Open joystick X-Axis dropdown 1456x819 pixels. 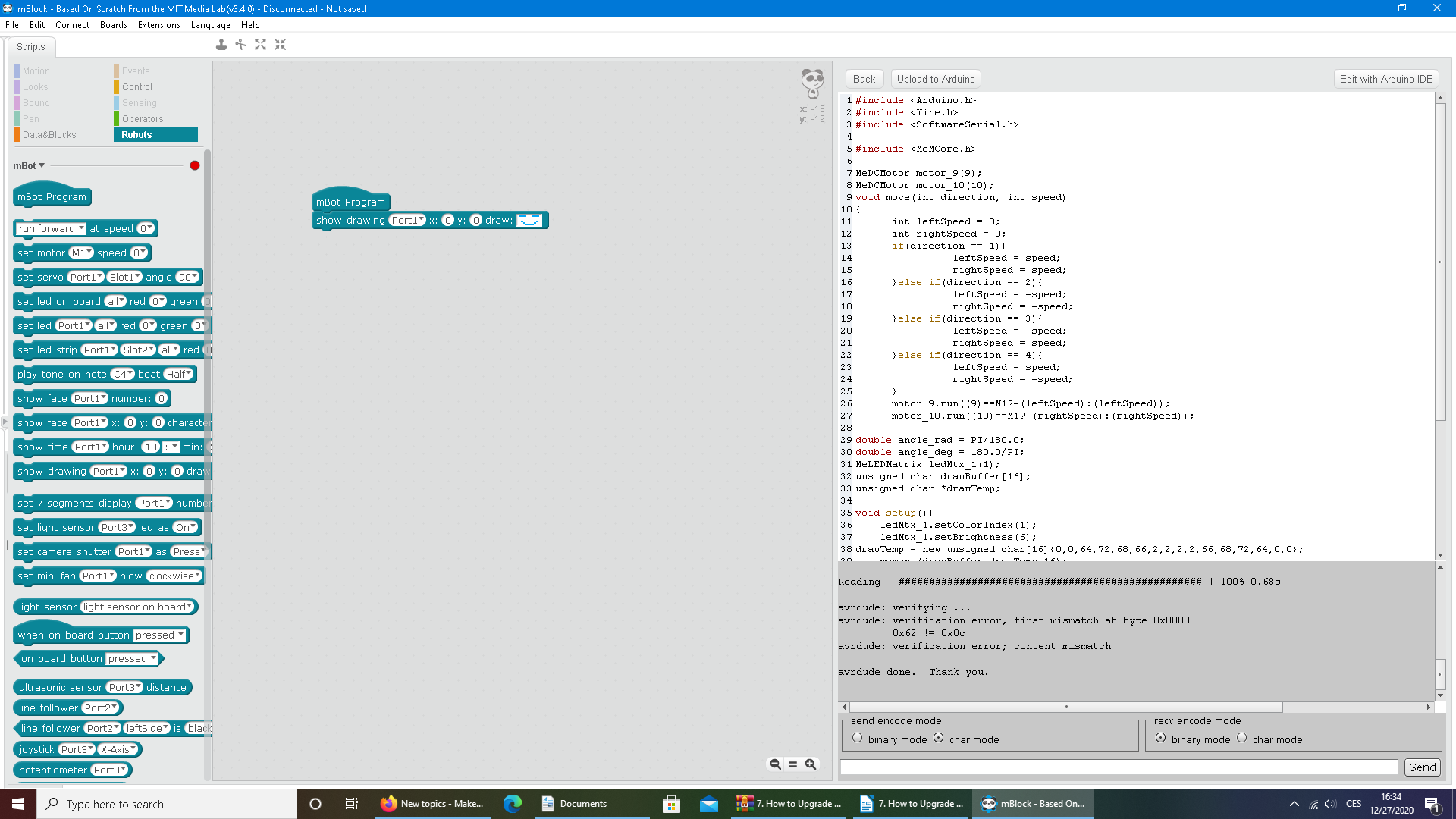pyautogui.click(x=119, y=749)
